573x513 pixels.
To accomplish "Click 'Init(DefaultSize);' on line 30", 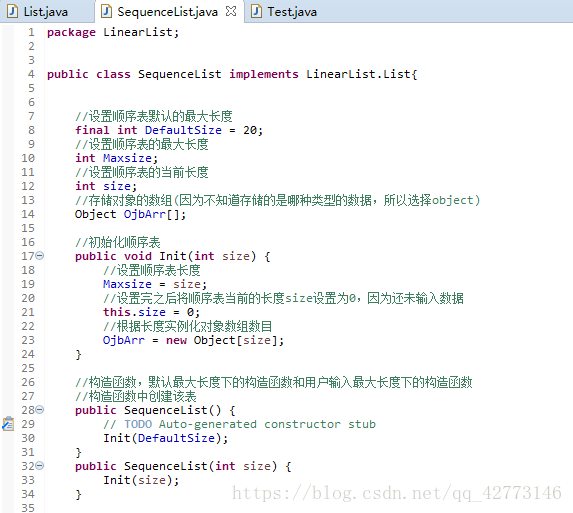I will tap(165, 438).
